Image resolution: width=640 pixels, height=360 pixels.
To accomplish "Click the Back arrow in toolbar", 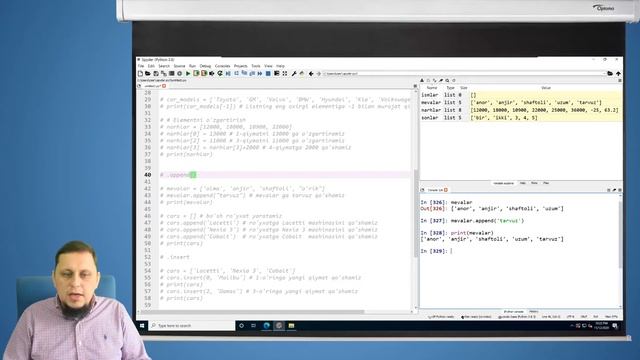I will tap(311, 73).
